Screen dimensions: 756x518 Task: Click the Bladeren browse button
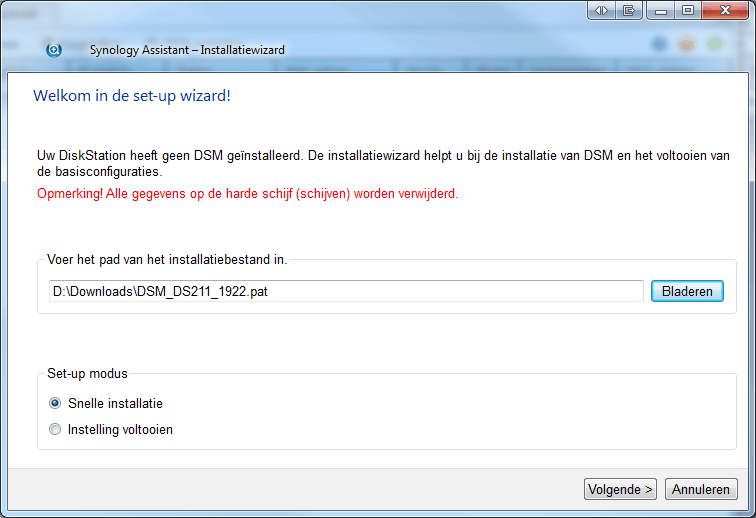click(687, 291)
